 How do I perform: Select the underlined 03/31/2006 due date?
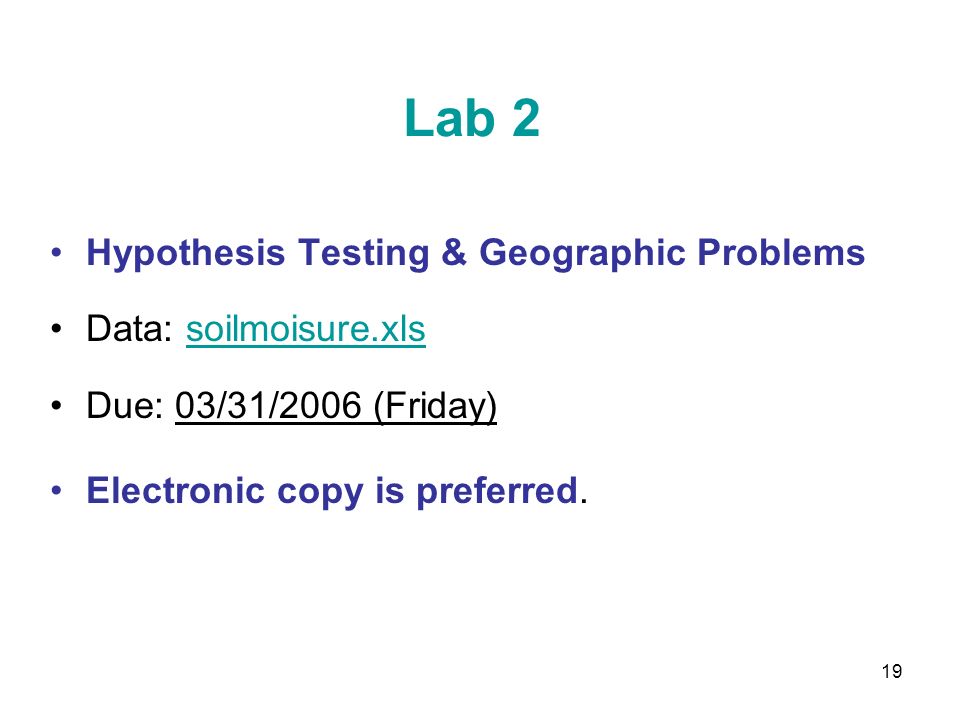pyautogui.click(x=268, y=405)
